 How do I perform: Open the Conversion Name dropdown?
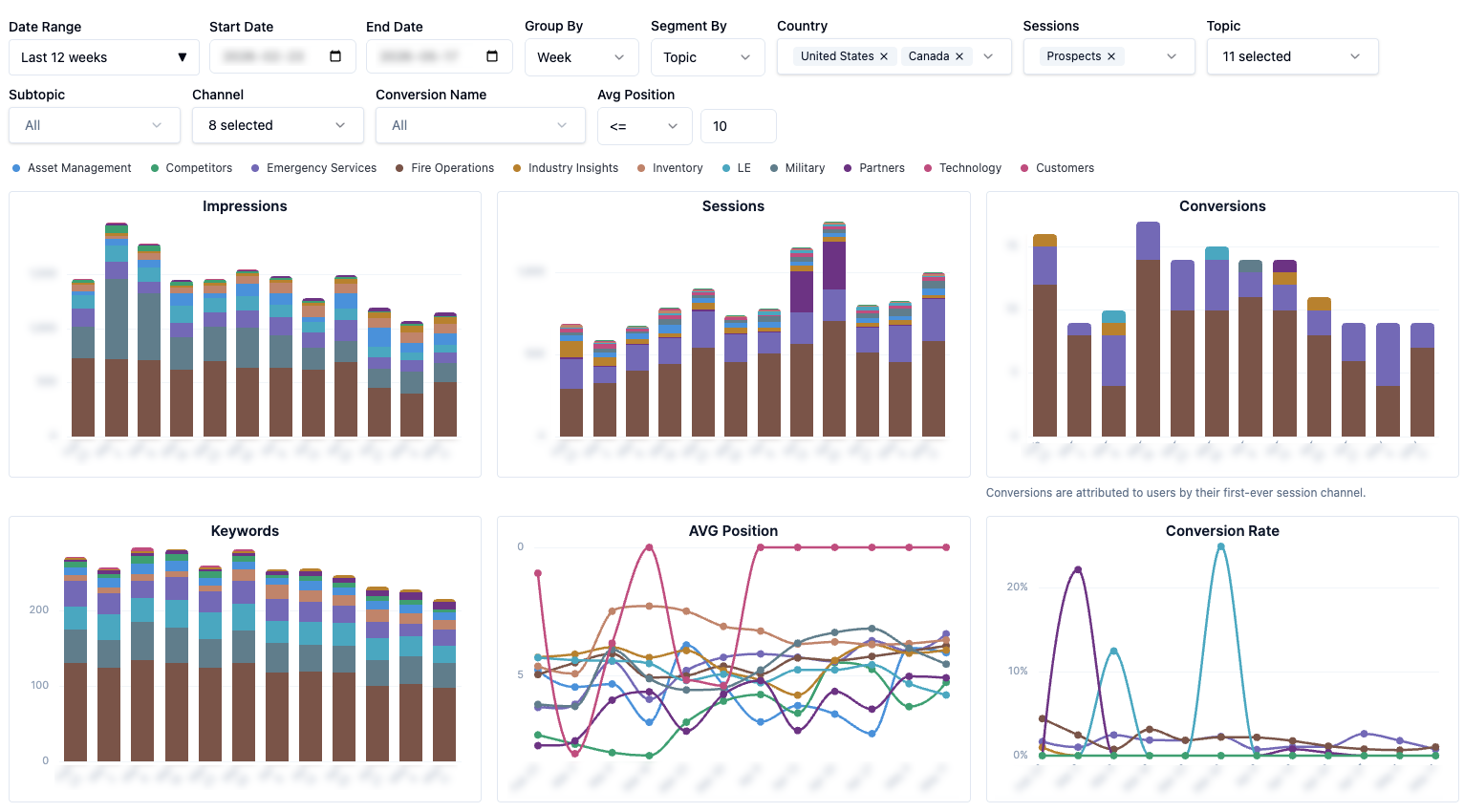pyautogui.click(x=481, y=125)
